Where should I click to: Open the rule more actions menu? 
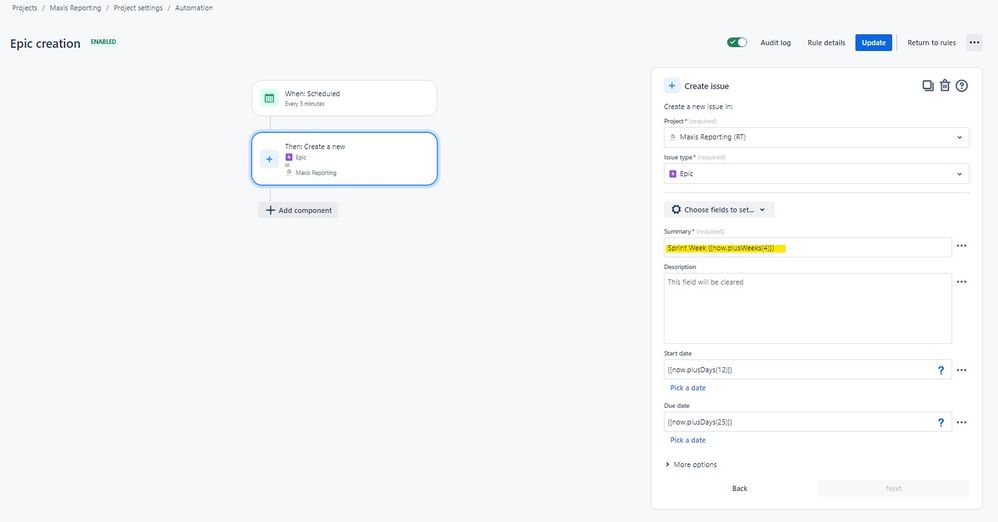(974, 43)
